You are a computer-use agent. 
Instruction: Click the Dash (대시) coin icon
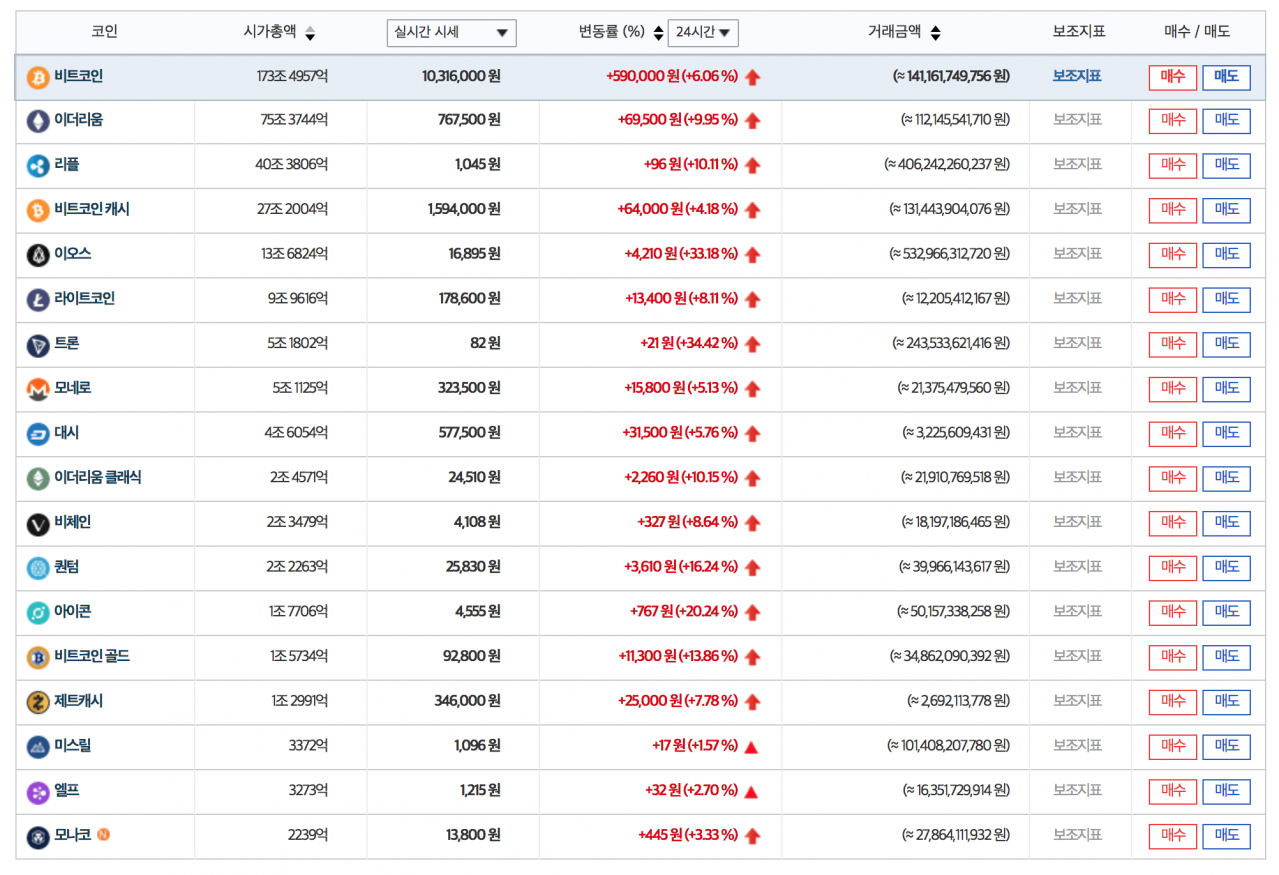coord(38,433)
